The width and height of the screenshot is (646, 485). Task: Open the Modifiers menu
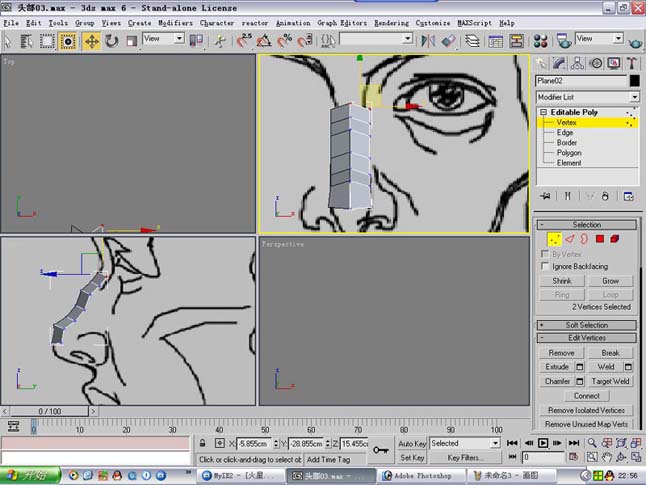tap(175, 23)
